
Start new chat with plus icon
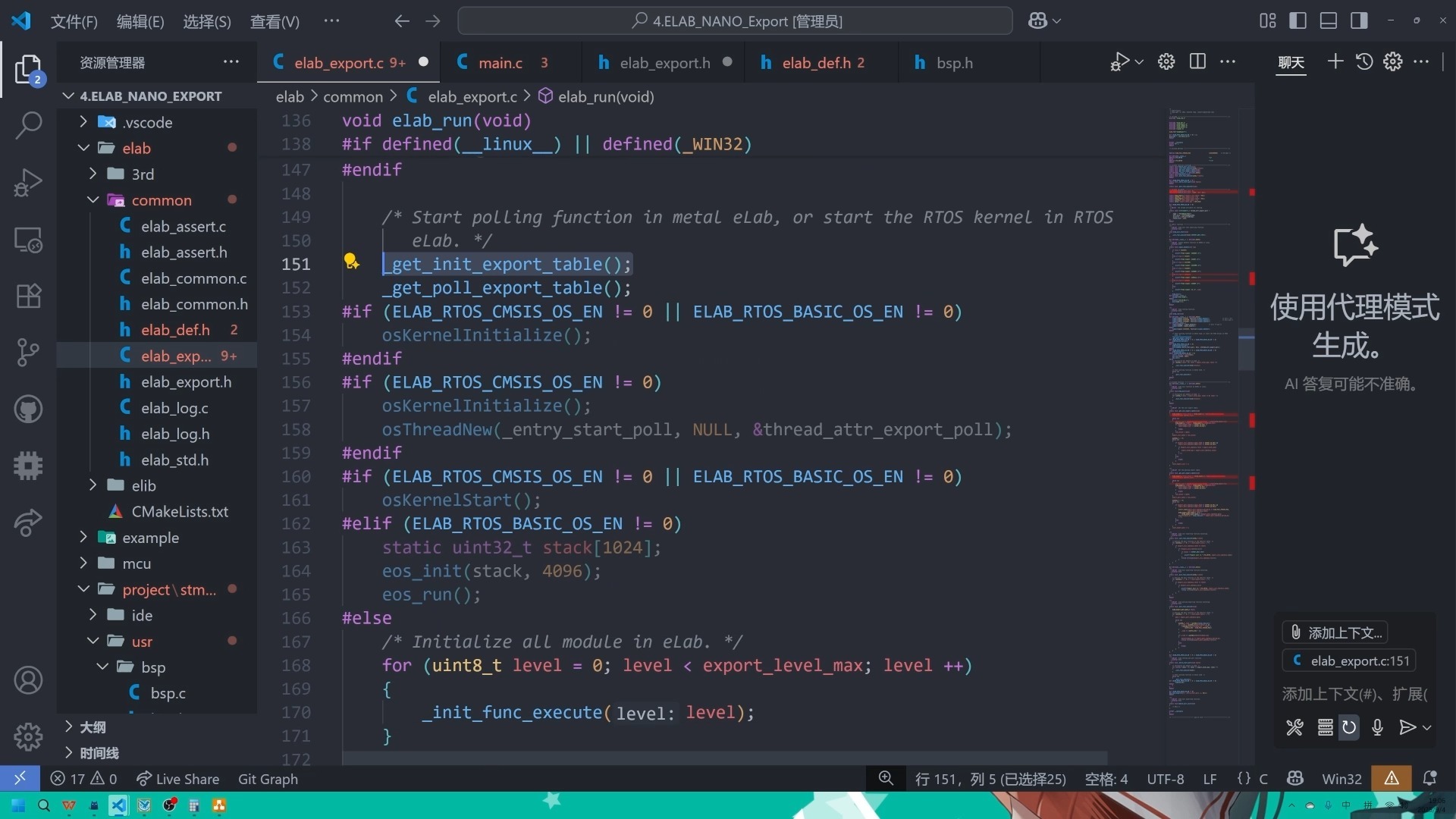(1335, 62)
